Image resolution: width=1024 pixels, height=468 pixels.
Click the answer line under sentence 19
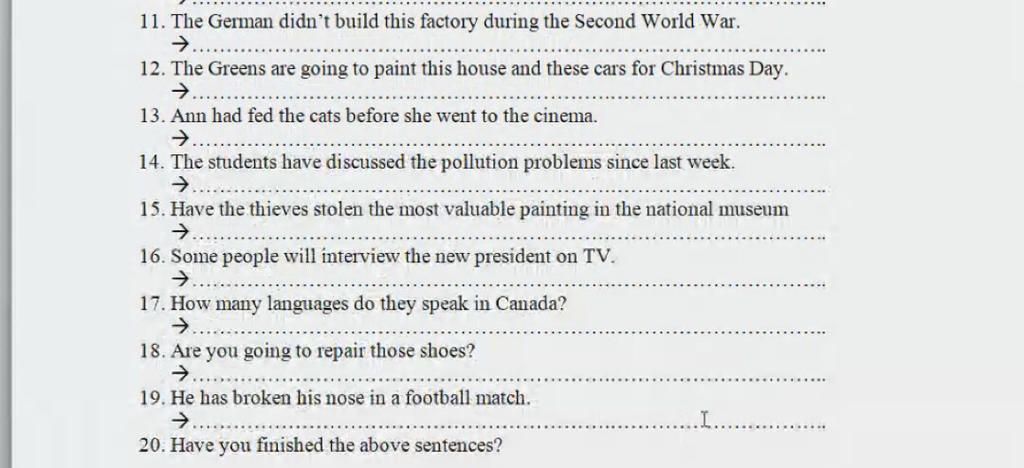510,426
